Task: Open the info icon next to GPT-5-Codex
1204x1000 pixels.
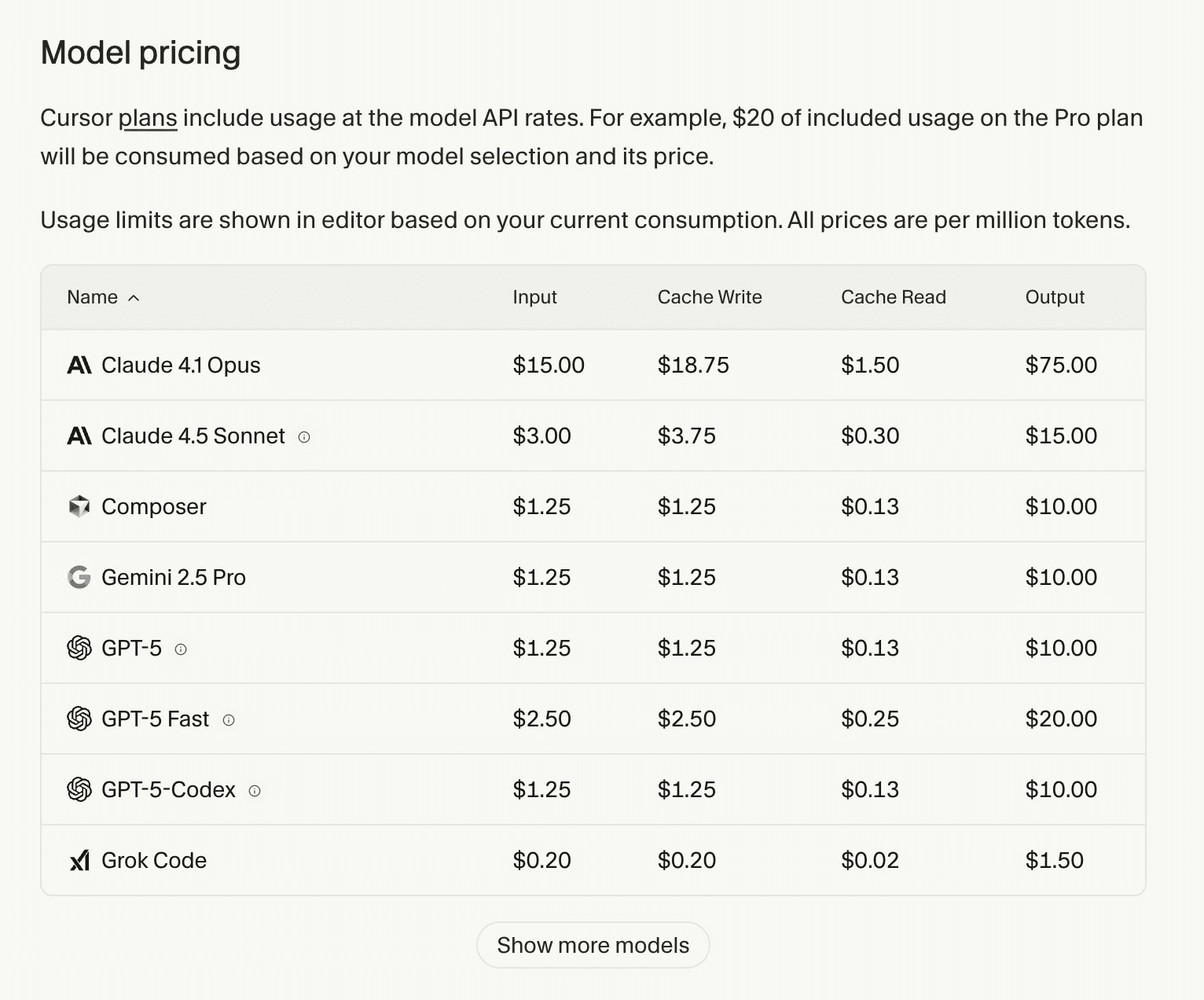Action: 255,791
